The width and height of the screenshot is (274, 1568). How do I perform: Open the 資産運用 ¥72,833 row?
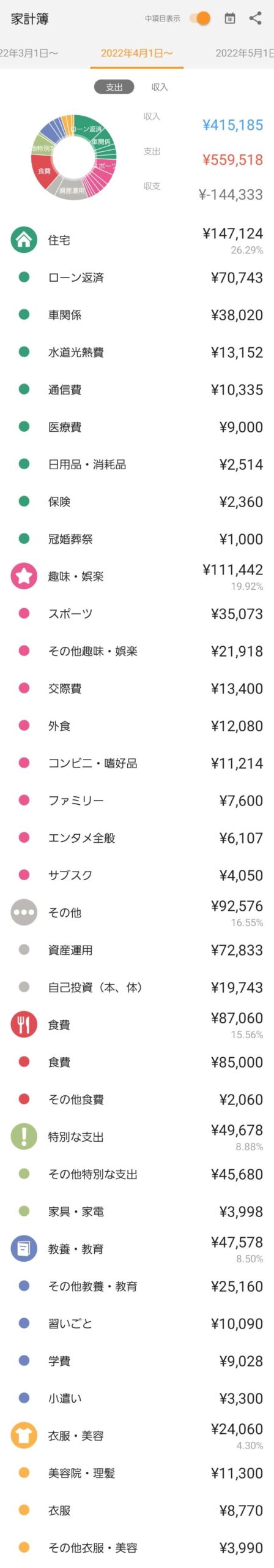[x=137, y=950]
